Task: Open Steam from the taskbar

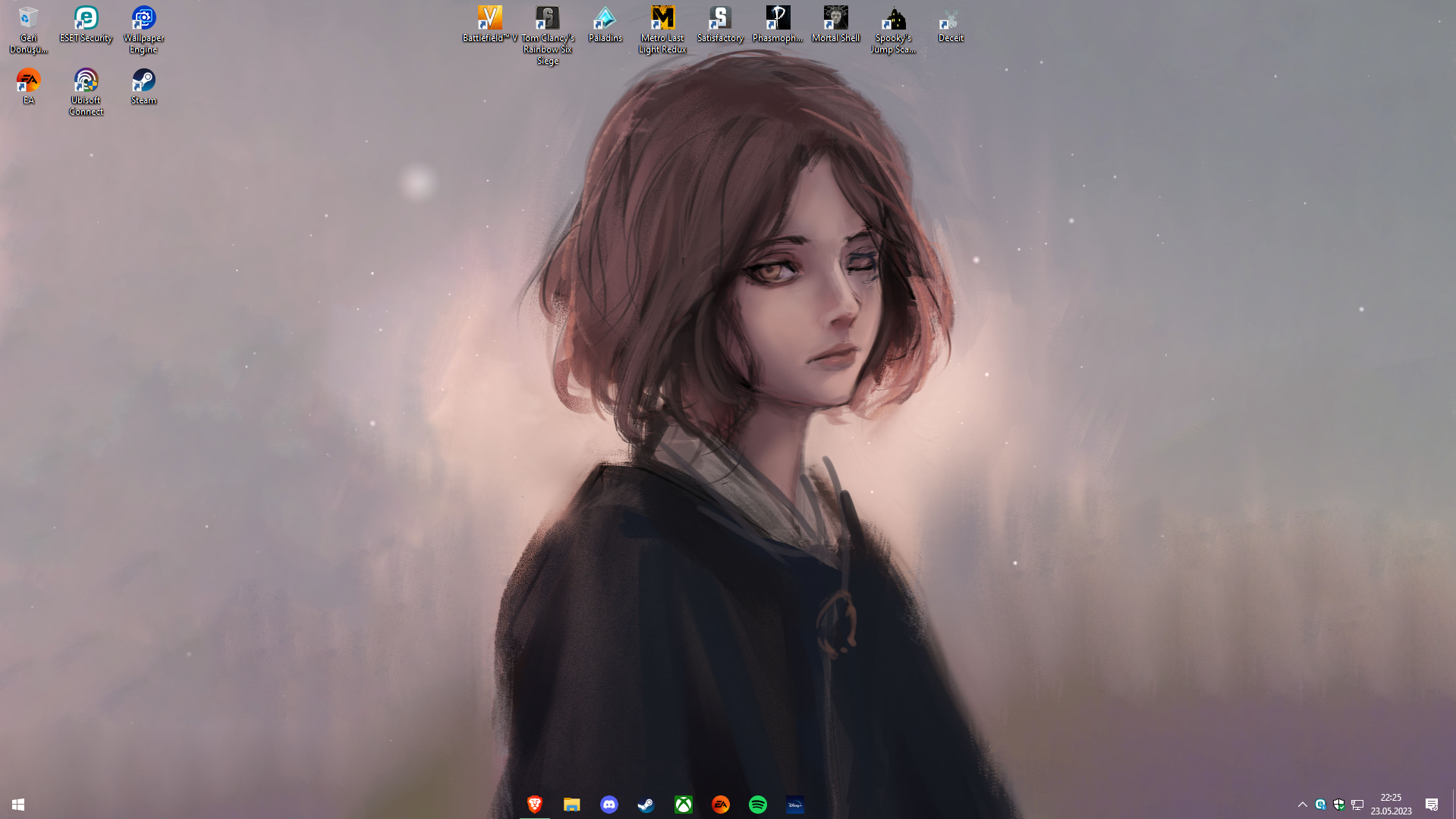Action: pos(646,805)
